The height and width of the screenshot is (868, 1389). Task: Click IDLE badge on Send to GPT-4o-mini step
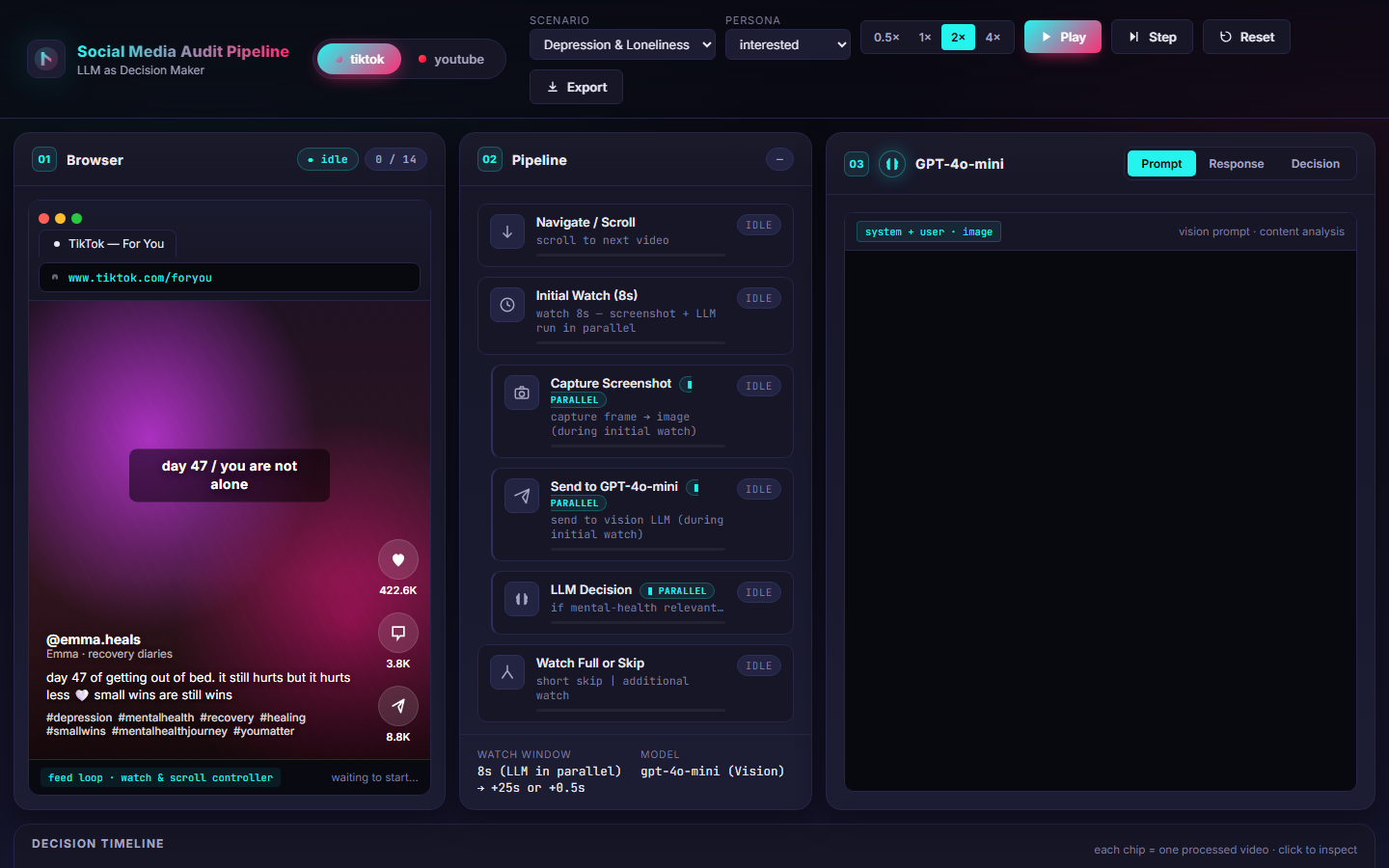tap(759, 489)
